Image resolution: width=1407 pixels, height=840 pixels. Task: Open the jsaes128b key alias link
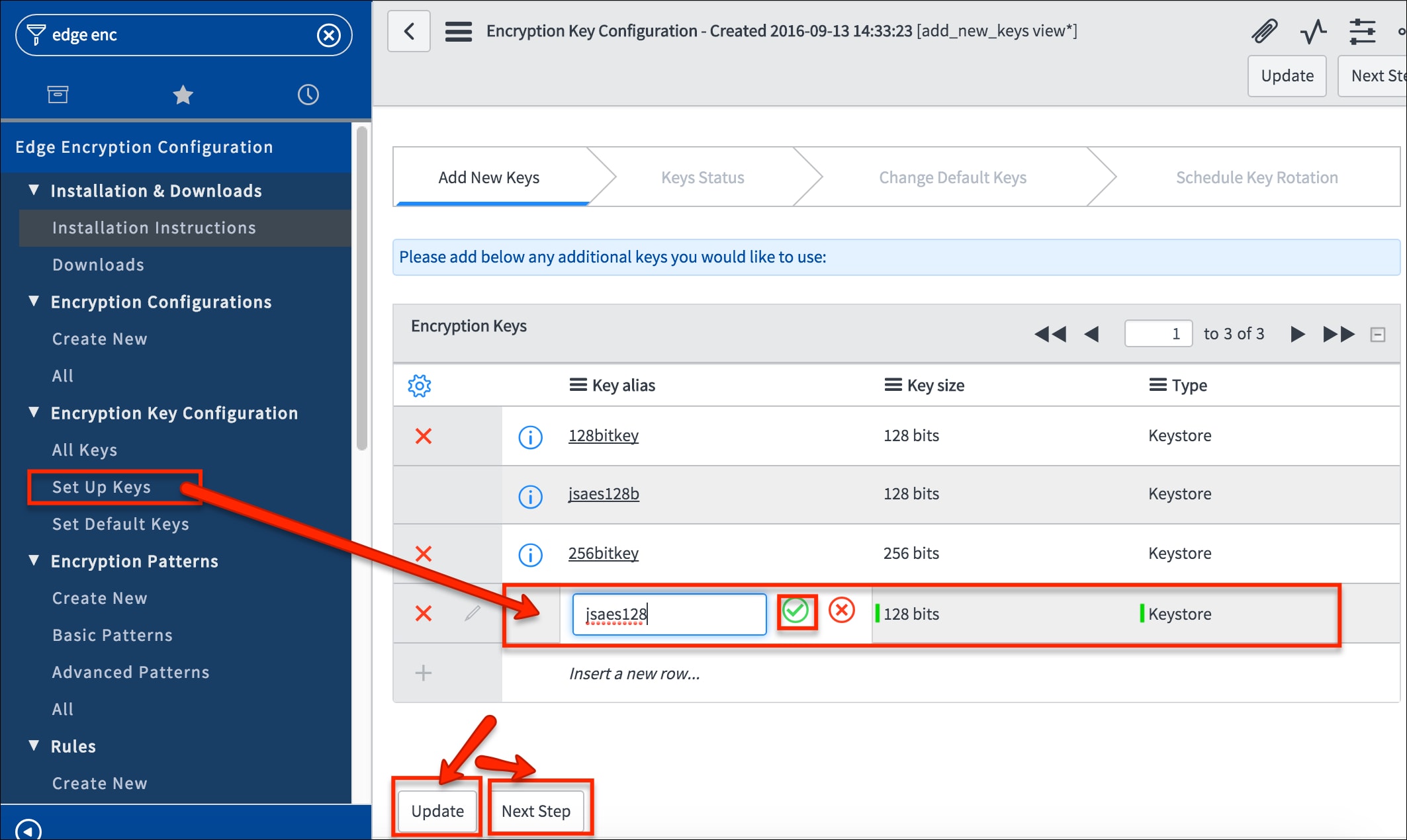[x=604, y=494]
